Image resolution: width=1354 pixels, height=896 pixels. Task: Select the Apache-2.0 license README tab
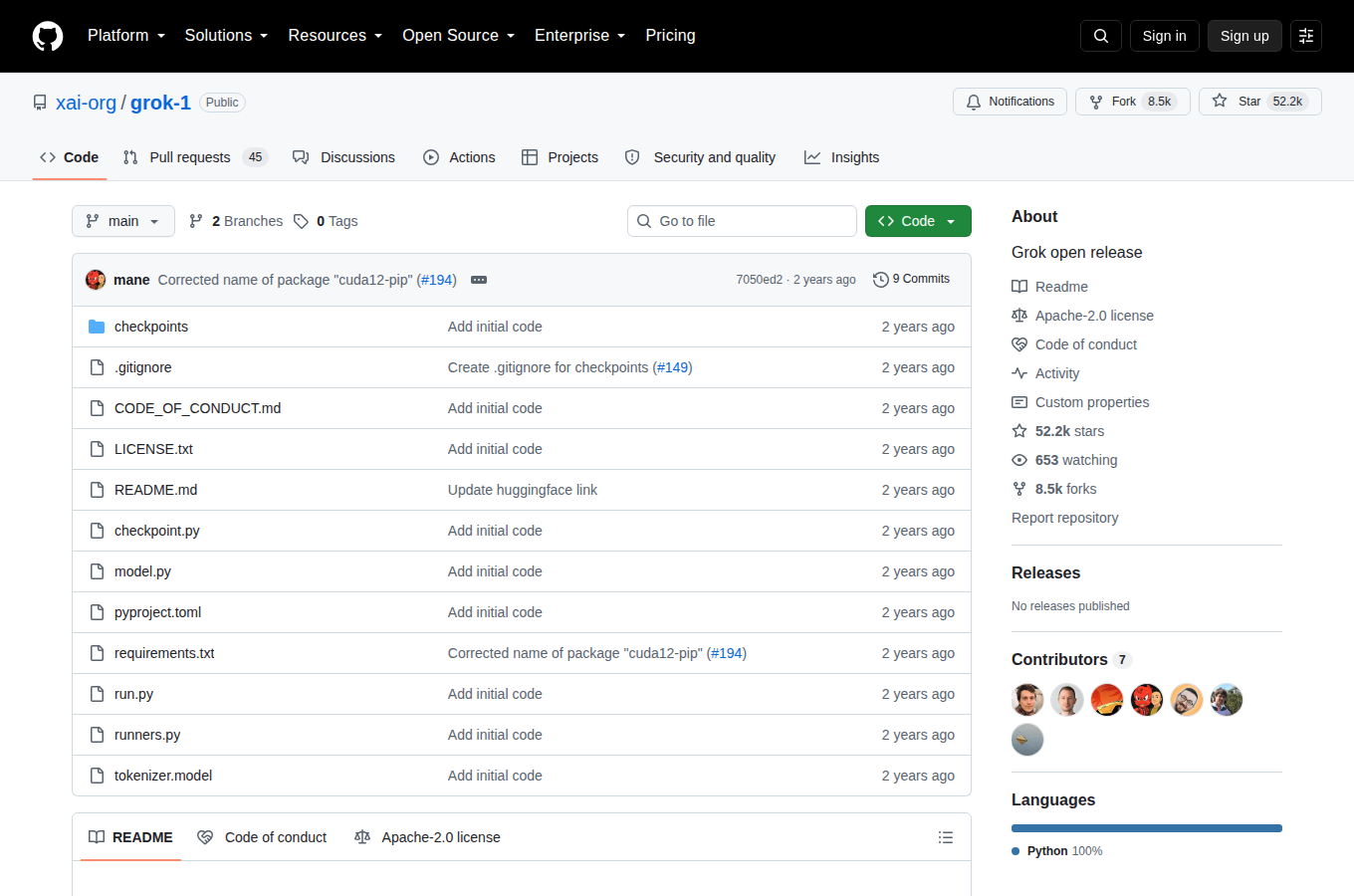coord(427,837)
